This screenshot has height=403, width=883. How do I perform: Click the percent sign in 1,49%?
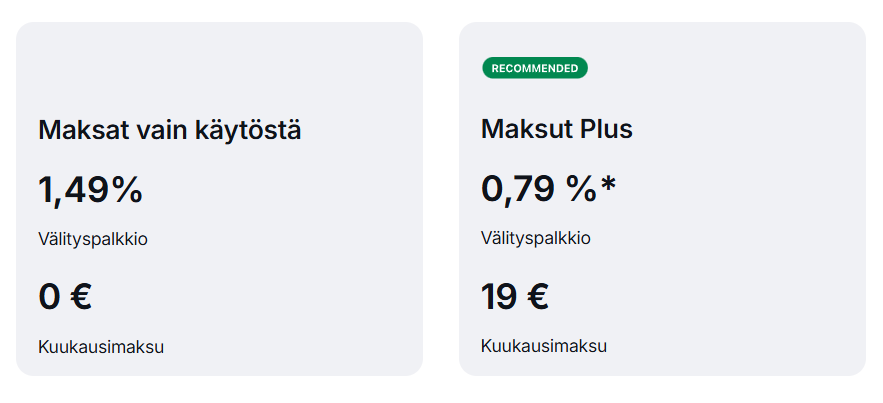pos(127,190)
